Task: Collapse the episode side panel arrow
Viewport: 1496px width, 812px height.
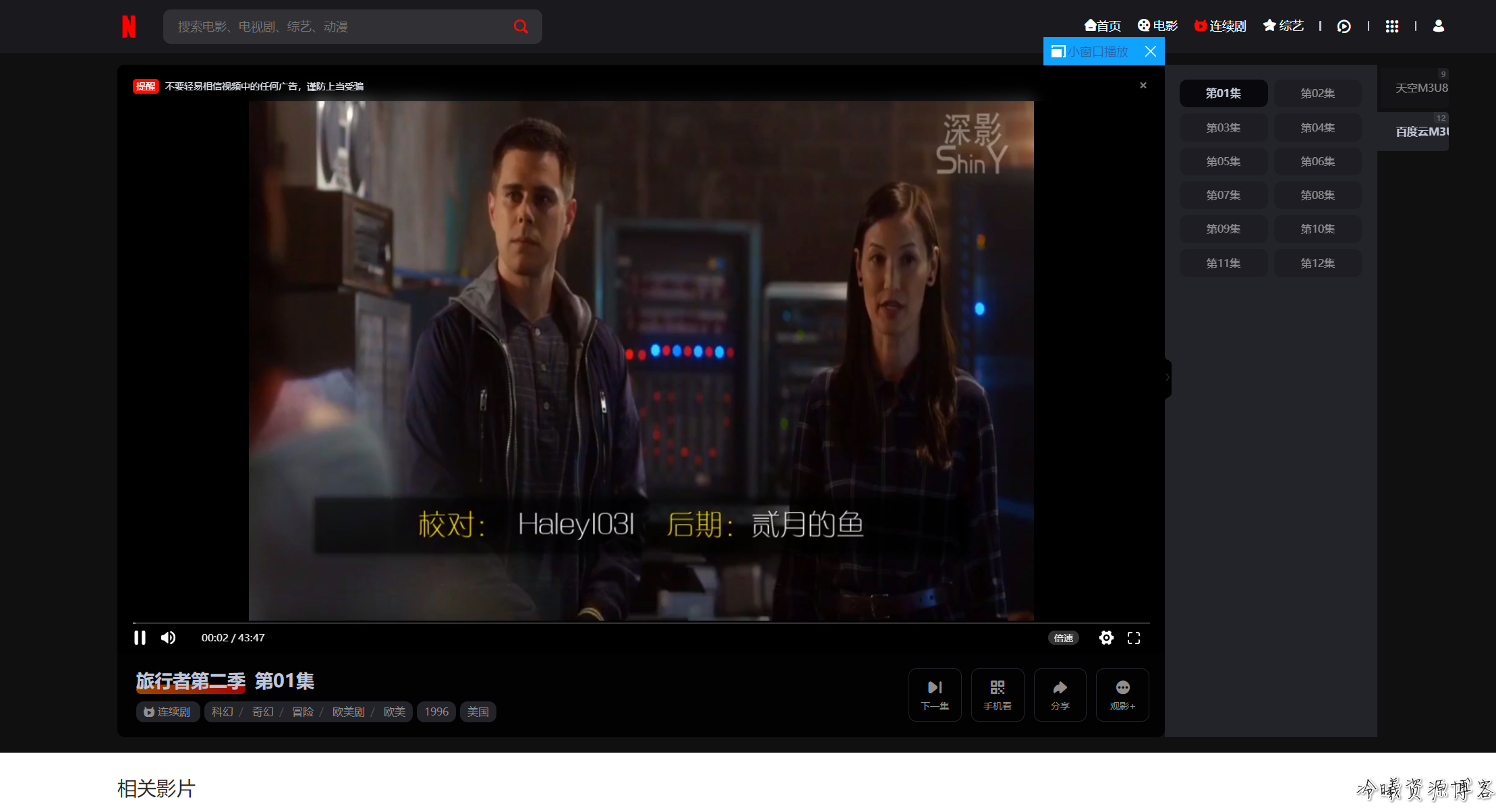Action: click(x=1168, y=378)
